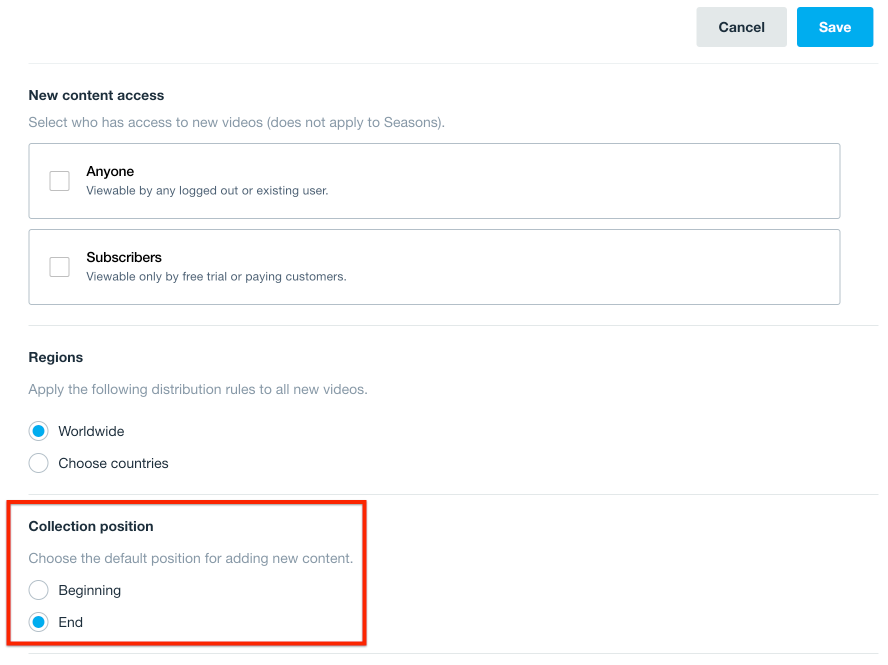Tick the Anyone checkbox
Viewport: 888px width, 665px height.
click(x=60, y=181)
